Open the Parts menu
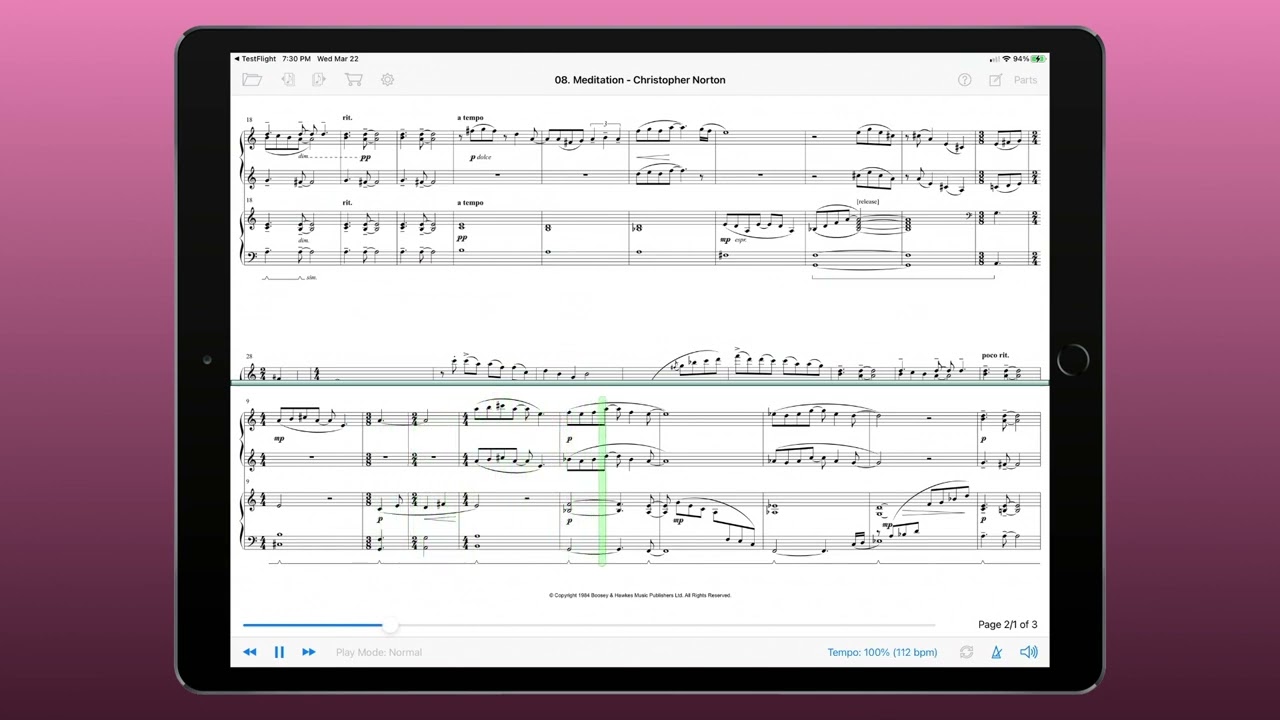The width and height of the screenshot is (1280, 720). (x=1026, y=80)
